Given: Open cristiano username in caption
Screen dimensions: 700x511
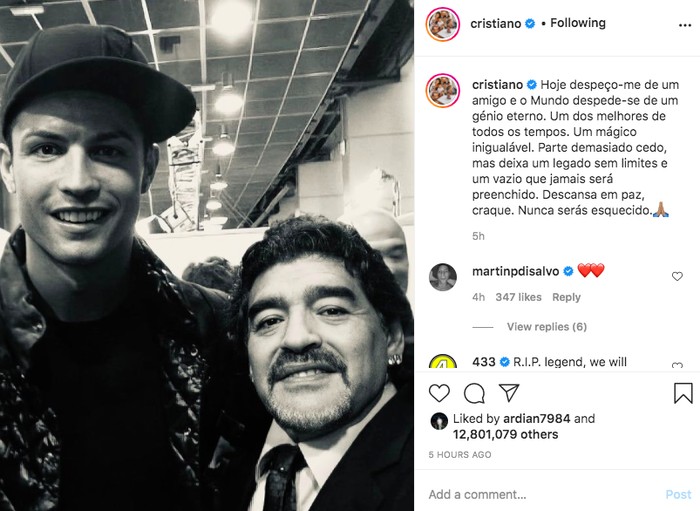Looking at the screenshot, I should (497, 84).
